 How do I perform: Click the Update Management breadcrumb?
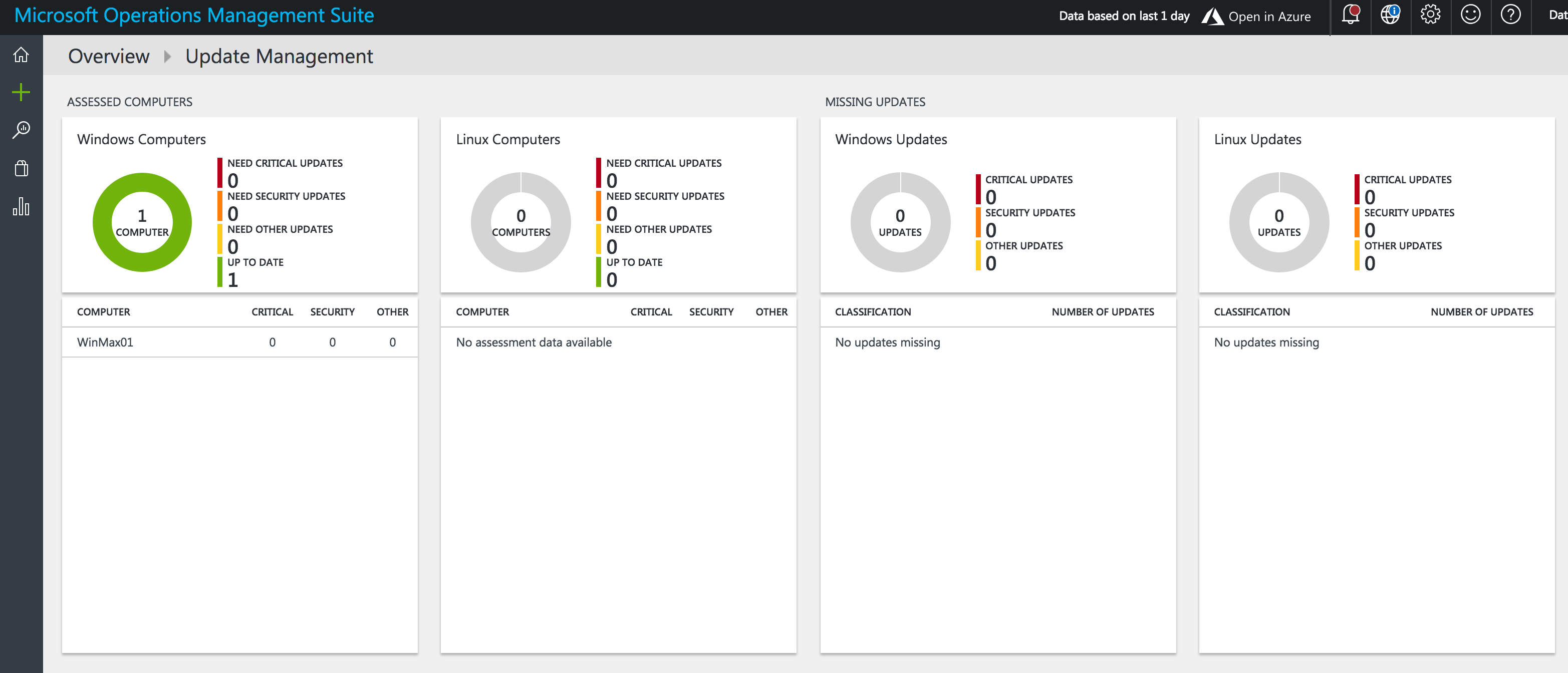(280, 56)
